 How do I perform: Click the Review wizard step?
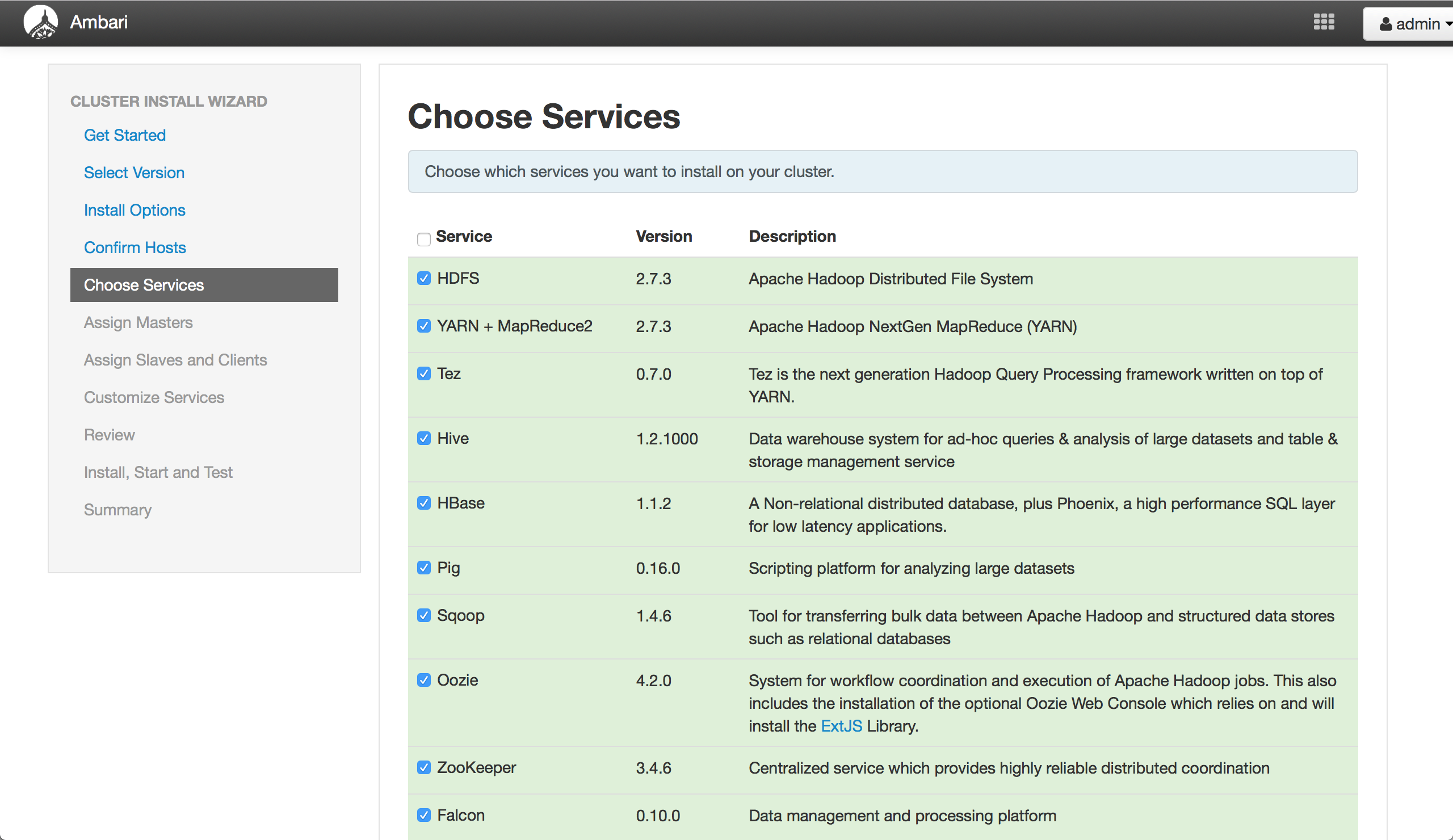coord(110,435)
